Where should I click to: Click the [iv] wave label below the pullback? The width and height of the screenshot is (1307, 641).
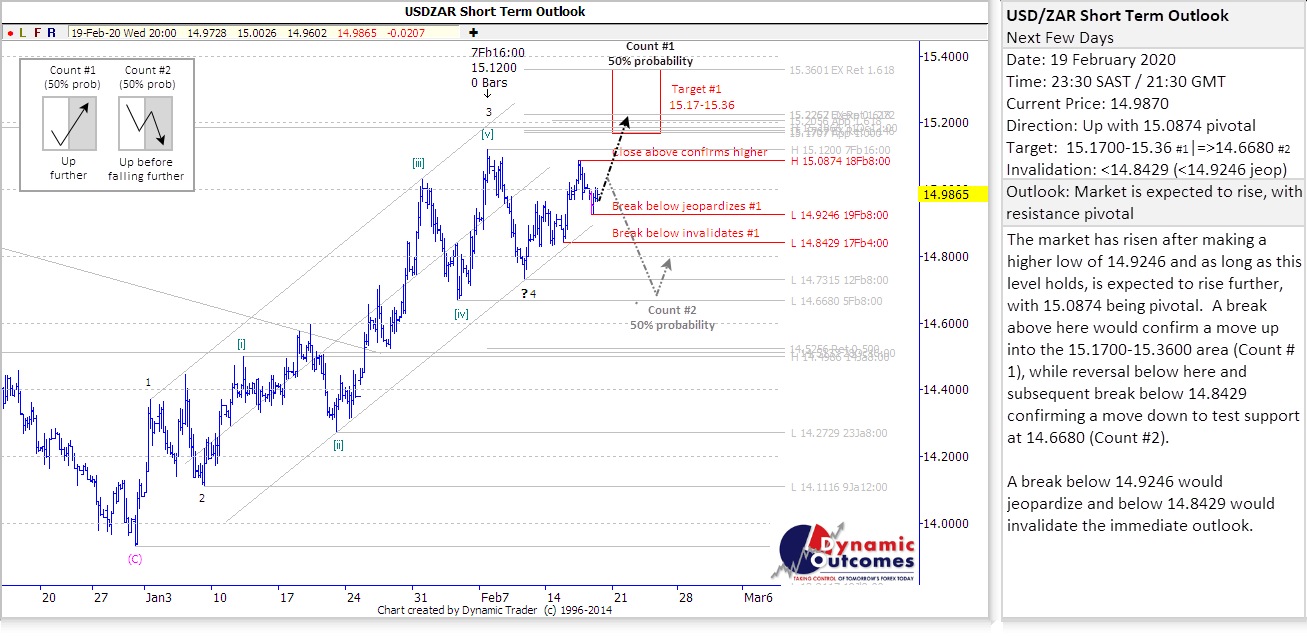pyautogui.click(x=461, y=314)
